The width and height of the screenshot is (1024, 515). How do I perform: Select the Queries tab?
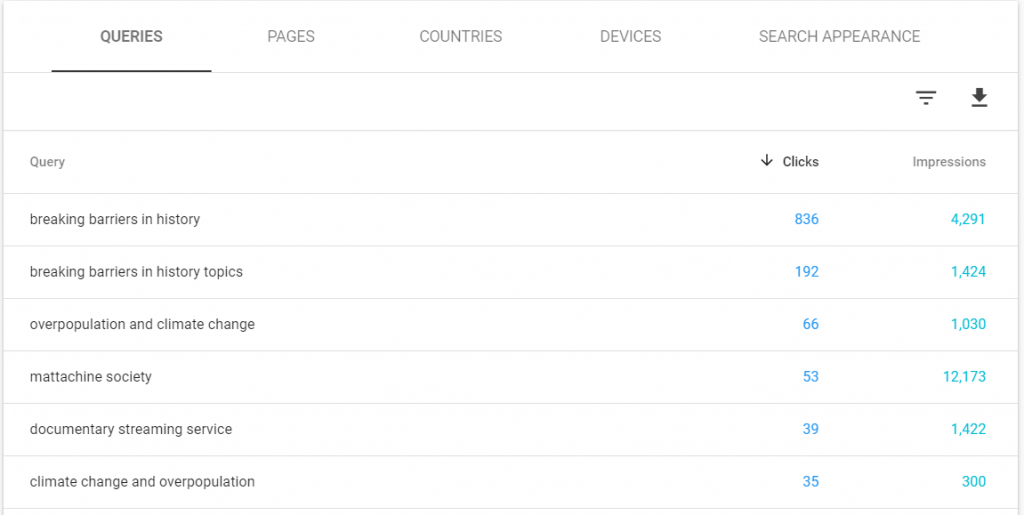pyautogui.click(x=131, y=37)
